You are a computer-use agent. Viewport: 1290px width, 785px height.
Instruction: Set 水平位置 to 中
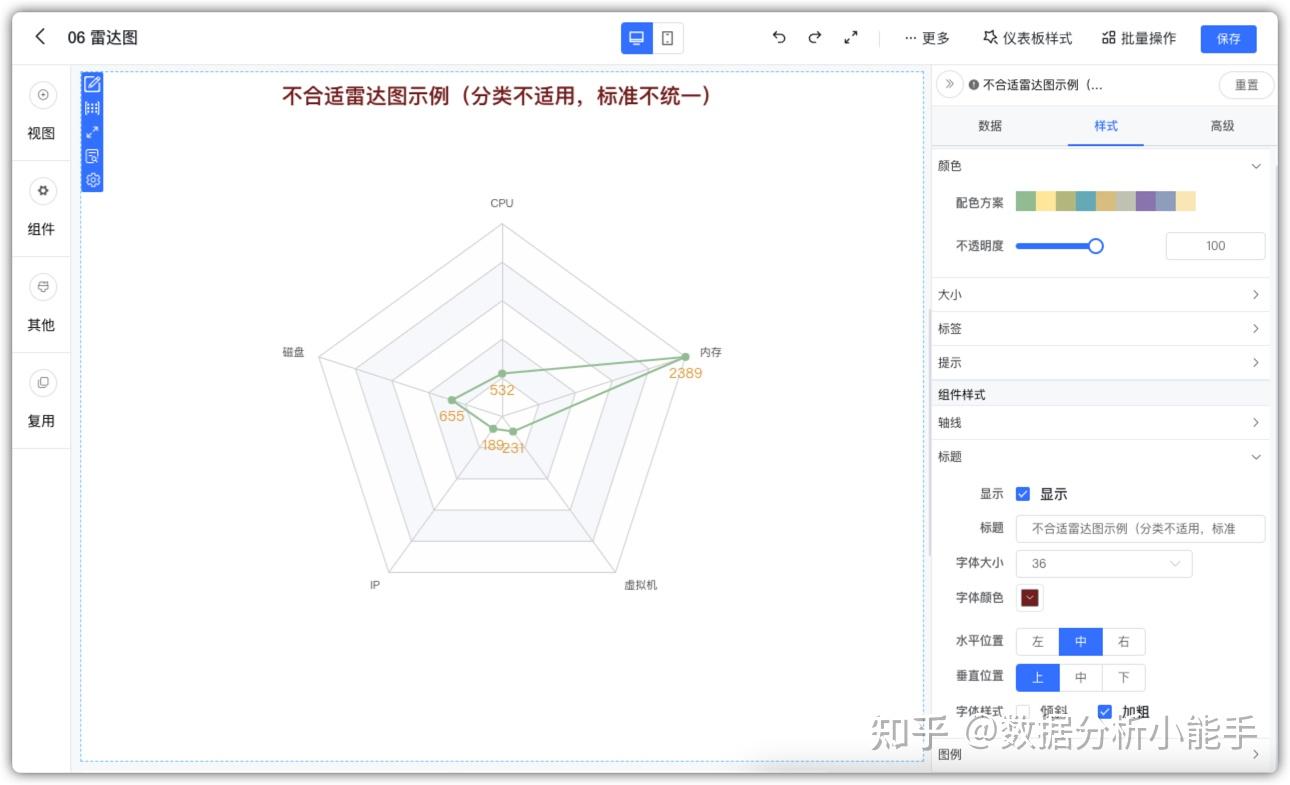click(1081, 642)
